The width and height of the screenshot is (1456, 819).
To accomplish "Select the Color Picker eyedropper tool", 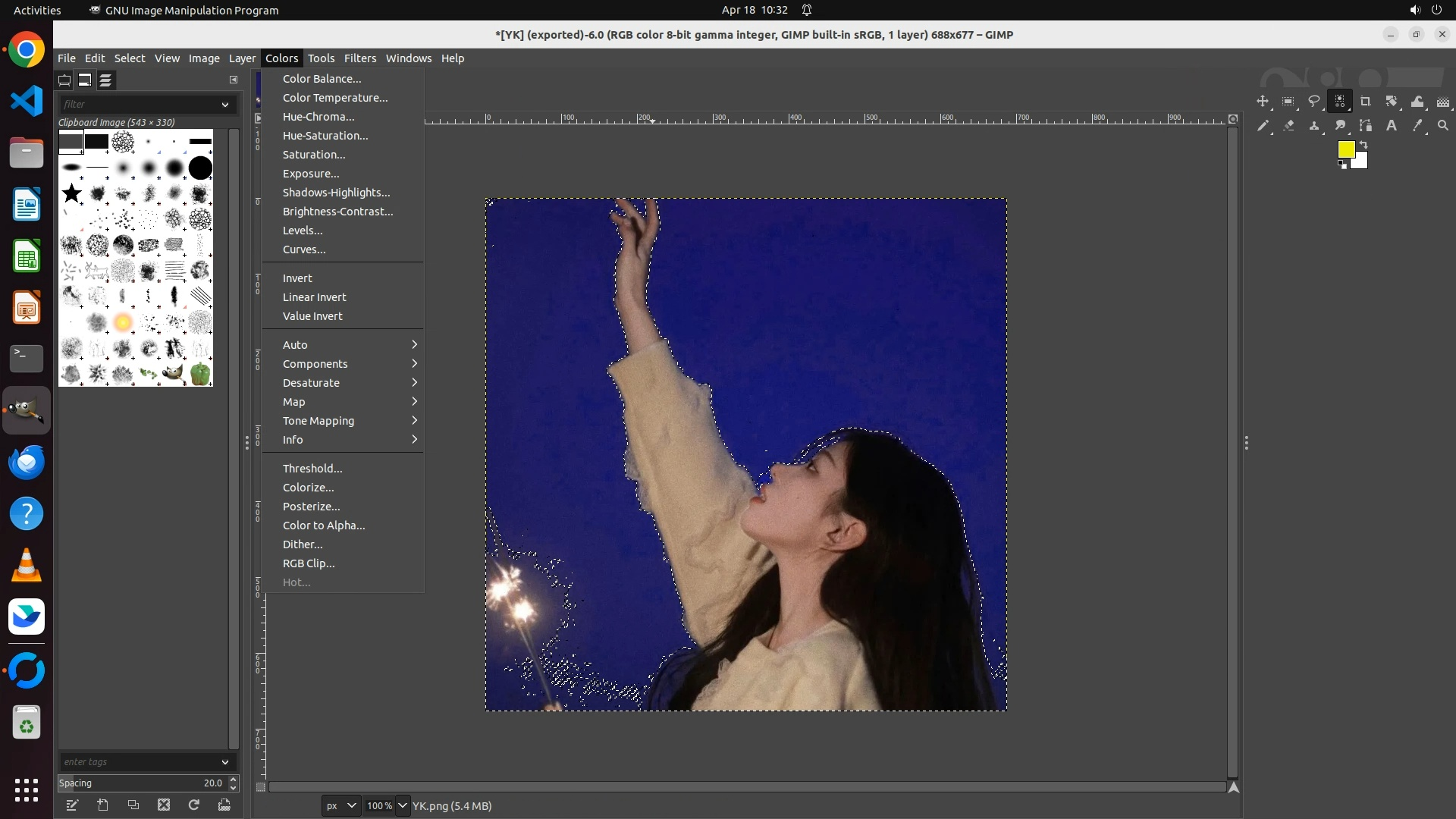I will point(1417,126).
